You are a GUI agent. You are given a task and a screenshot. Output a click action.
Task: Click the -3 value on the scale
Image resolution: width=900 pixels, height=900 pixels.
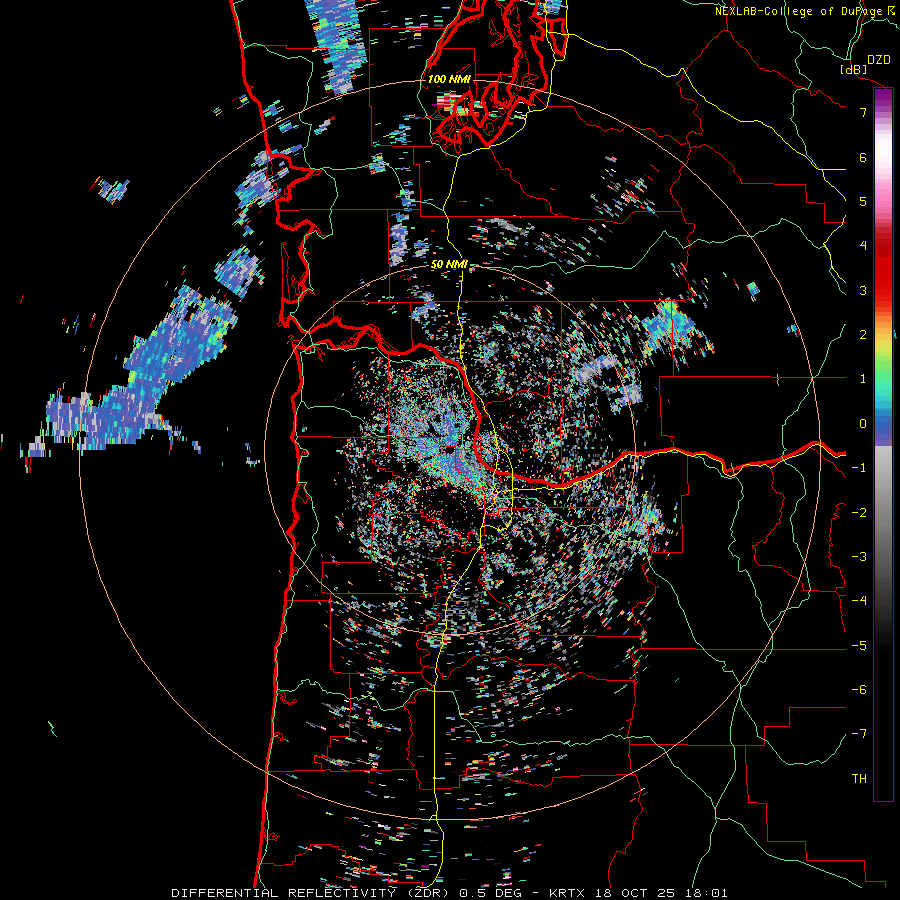pos(859,557)
